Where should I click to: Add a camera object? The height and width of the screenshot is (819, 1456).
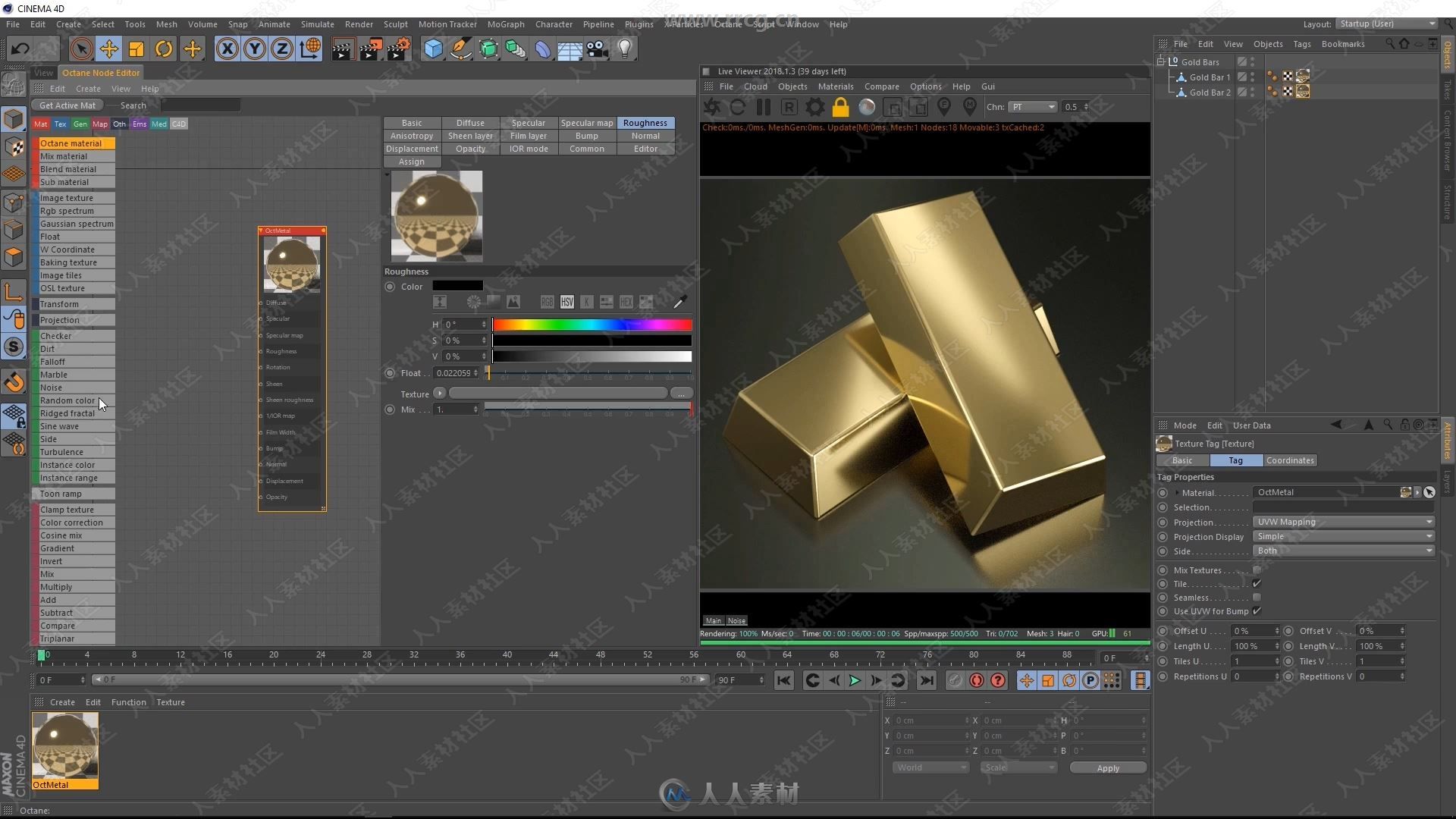pyautogui.click(x=597, y=49)
